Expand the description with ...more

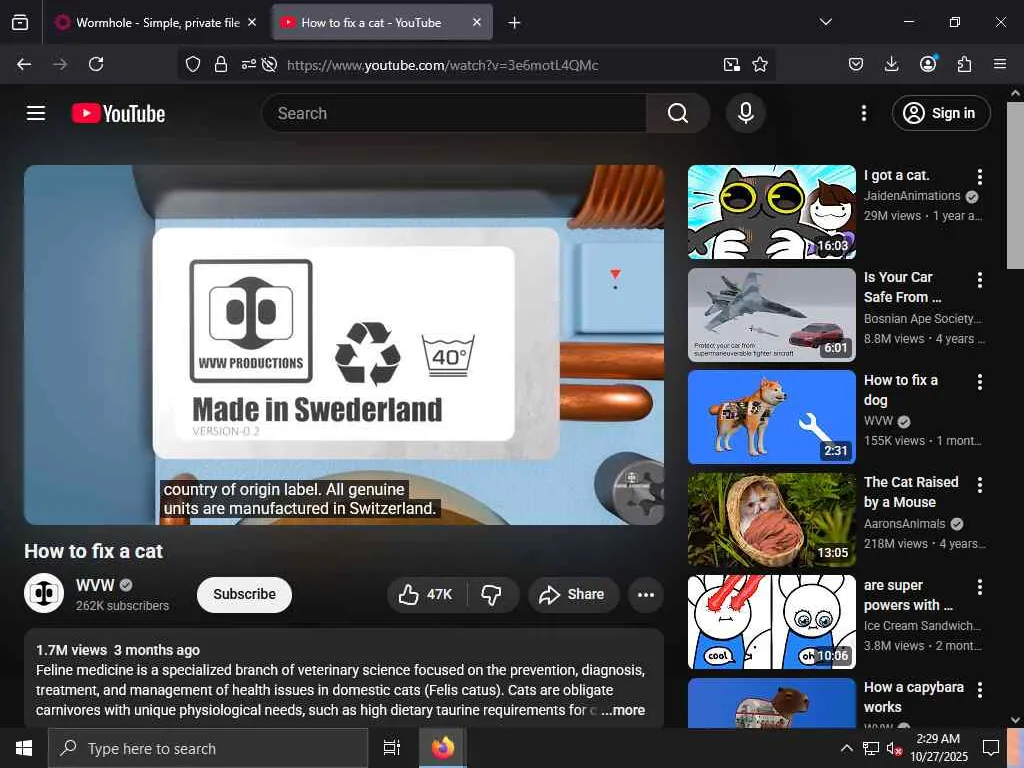pos(623,710)
